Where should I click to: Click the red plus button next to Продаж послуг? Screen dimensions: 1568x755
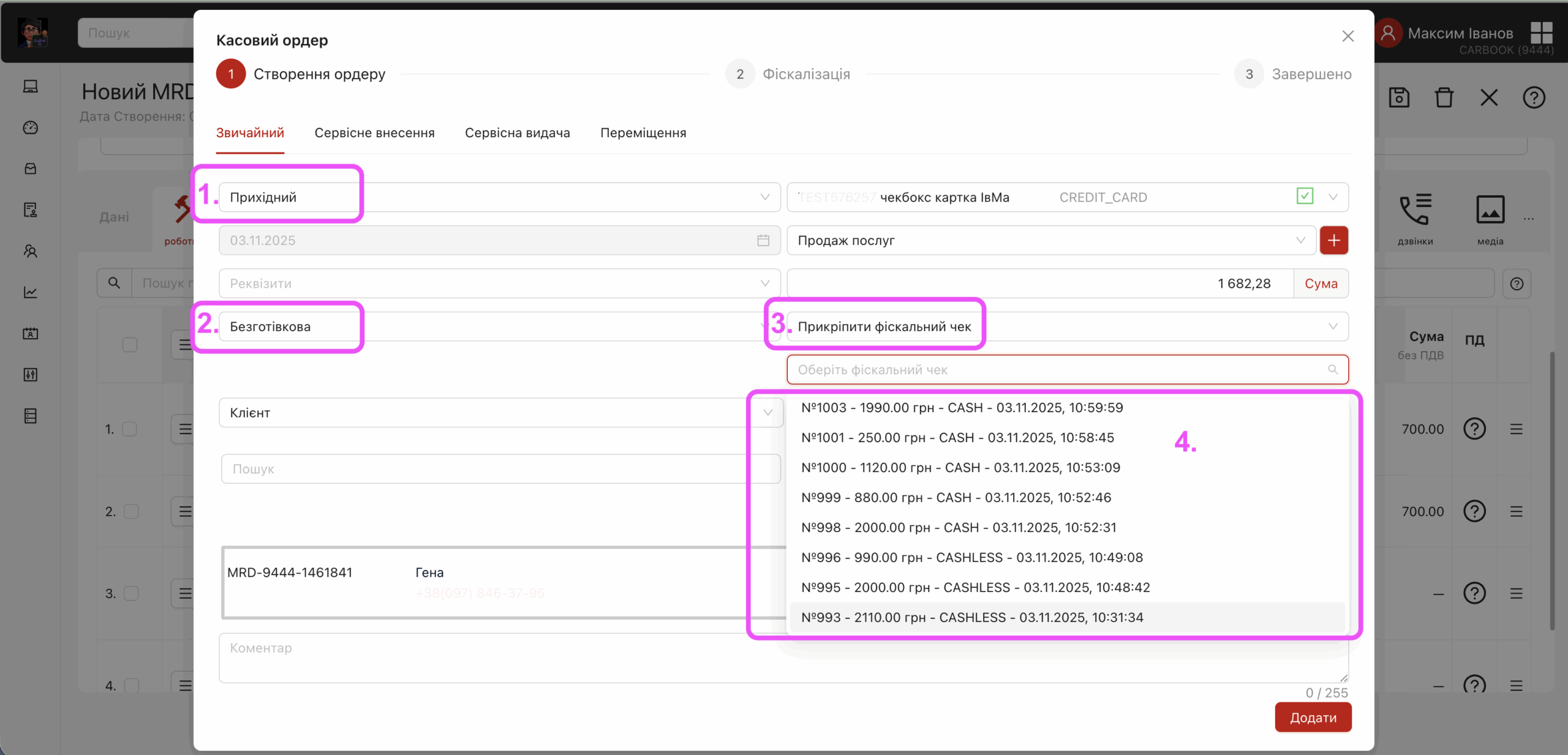tap(1333, 241)
